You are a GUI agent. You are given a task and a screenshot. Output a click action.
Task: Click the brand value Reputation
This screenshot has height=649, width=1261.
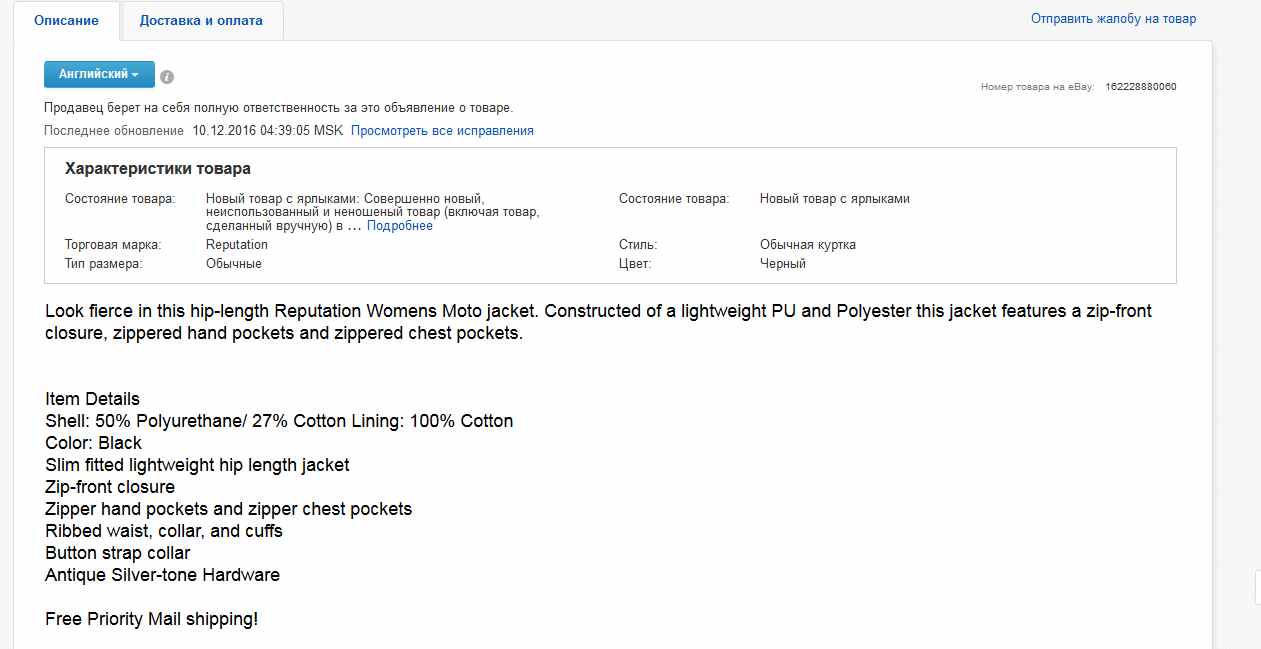(237, 245)
